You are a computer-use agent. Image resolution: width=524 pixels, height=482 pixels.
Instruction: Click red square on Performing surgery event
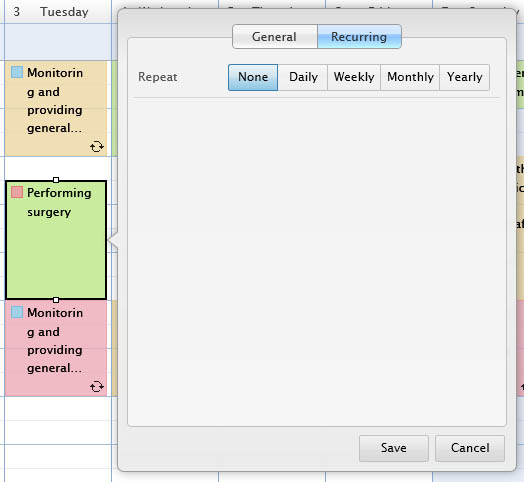tap(17, 192)
